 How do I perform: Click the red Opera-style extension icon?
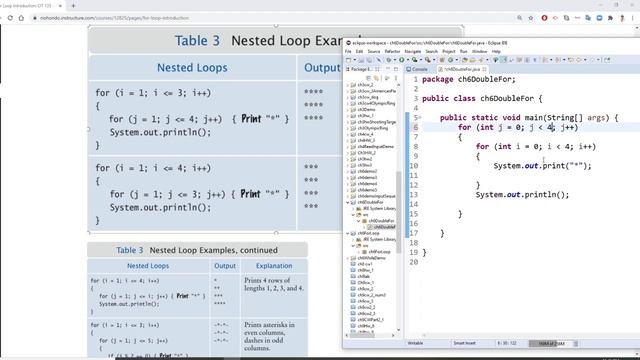544,18
